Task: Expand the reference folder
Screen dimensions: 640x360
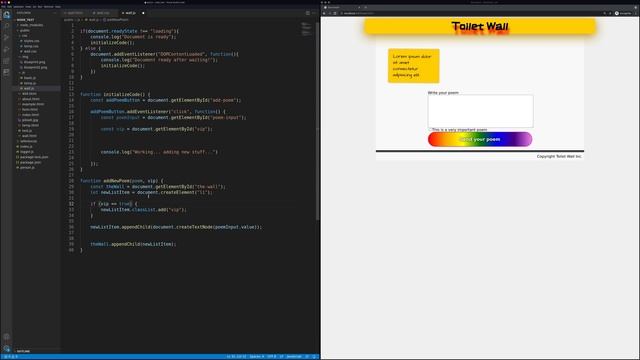Action: pos(28,141)
